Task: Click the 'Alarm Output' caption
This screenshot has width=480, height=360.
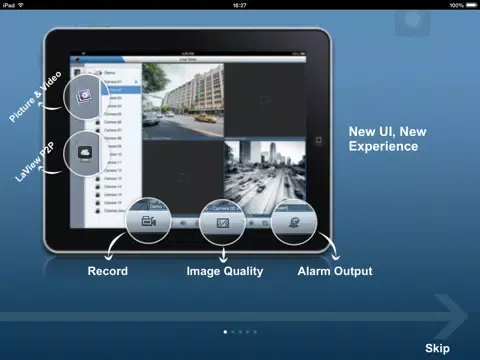Action: pyautogui.click(x=335, y=271)
